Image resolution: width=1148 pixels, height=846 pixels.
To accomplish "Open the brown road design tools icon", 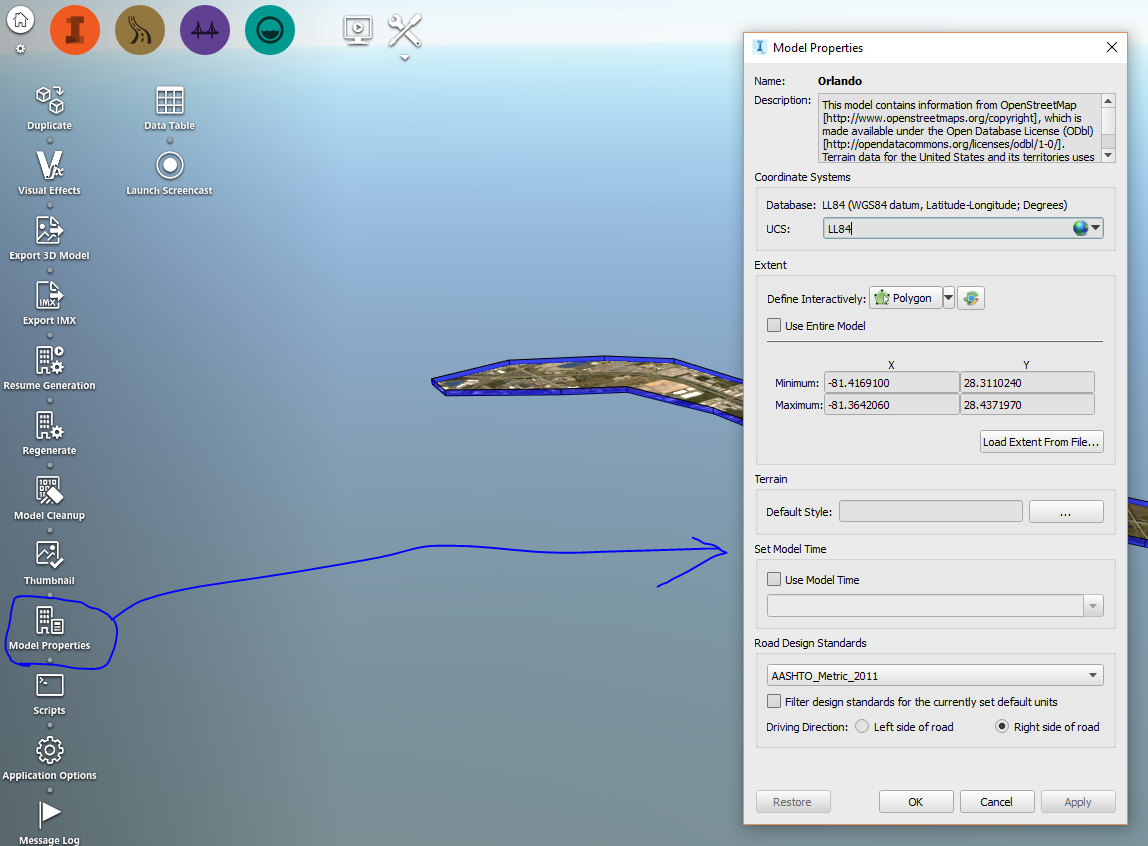I will [x=140, y=30].
